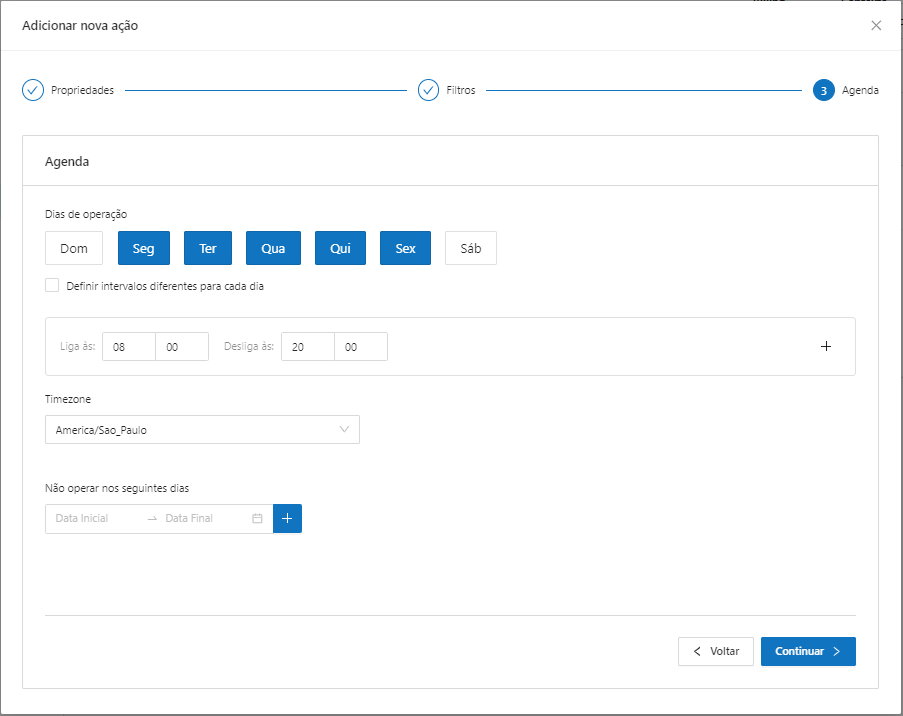The height and width of the screenshot is (716, 903).
Task: Click the Filtros step checkmark icon
Action: [x=429, y=90]
